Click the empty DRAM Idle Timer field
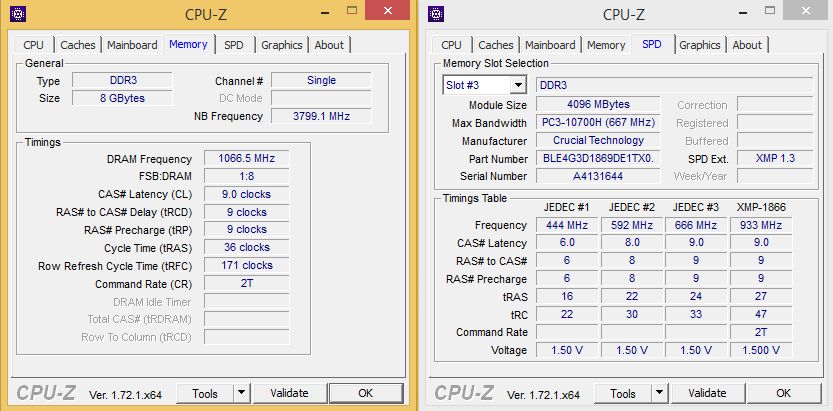 click(x=246, y=302)
